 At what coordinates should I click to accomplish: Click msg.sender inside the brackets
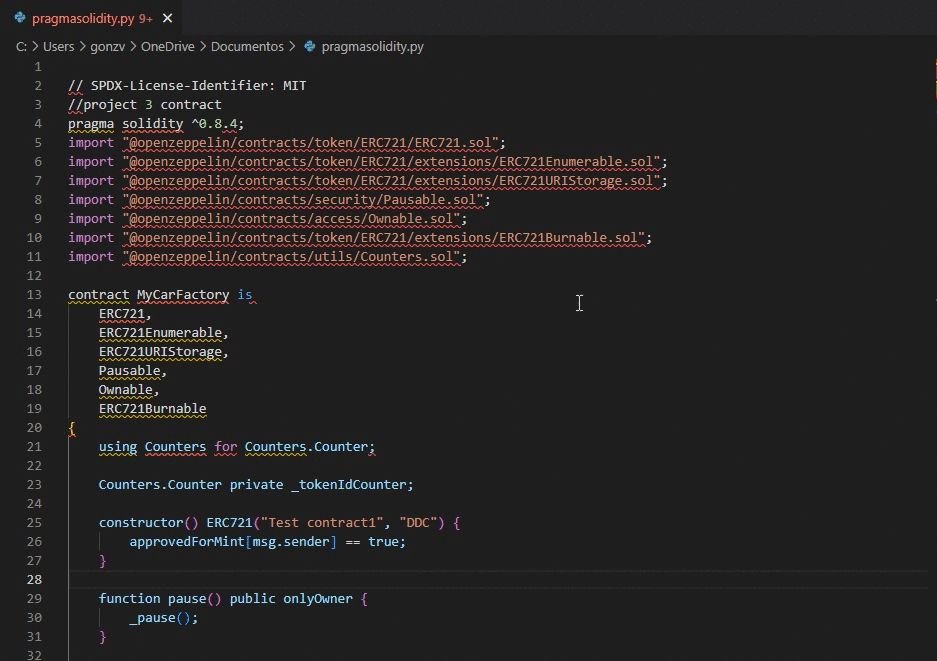[291, 542]
